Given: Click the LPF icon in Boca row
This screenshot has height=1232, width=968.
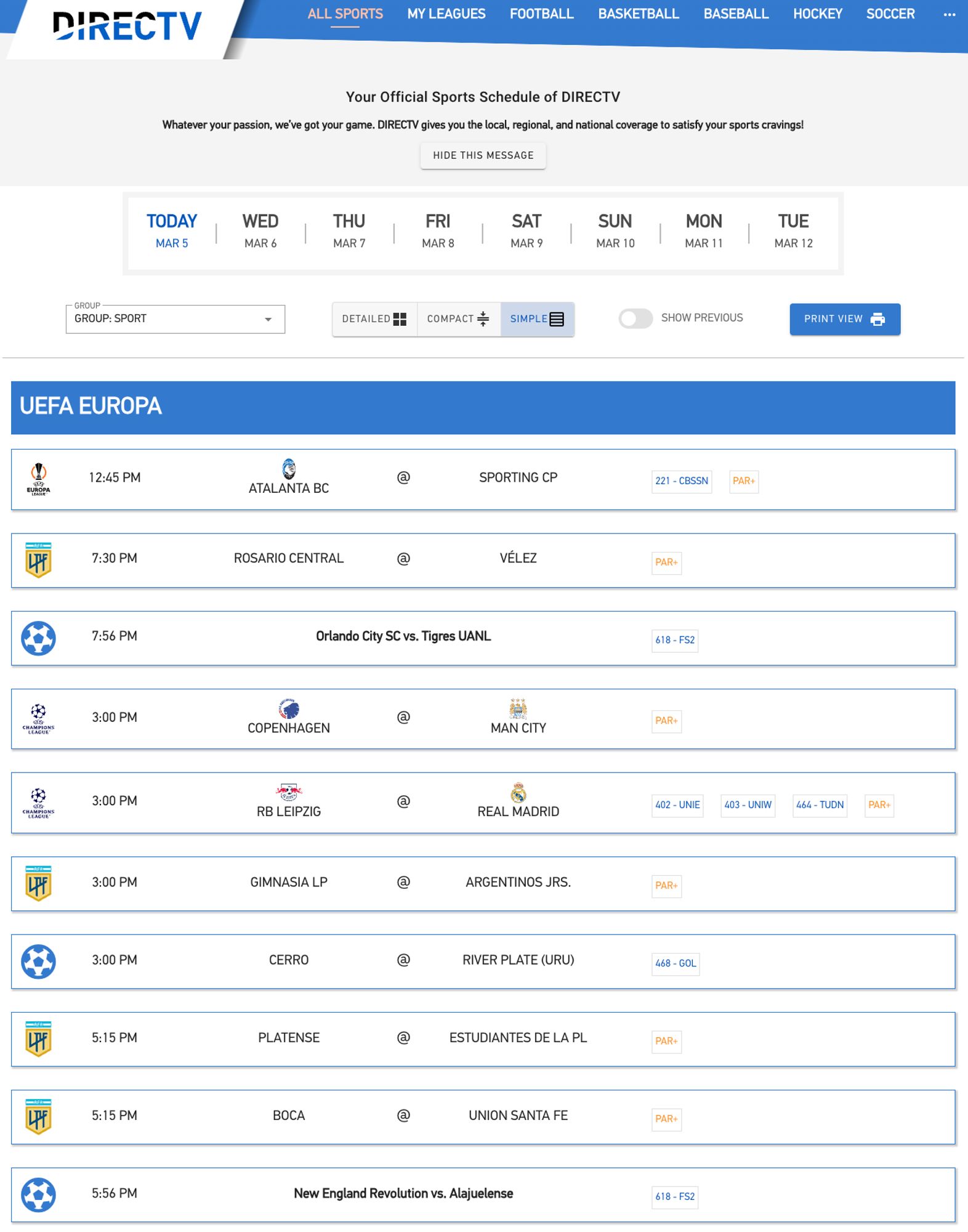Looking at the screenshot, I should pos(38,1117).
